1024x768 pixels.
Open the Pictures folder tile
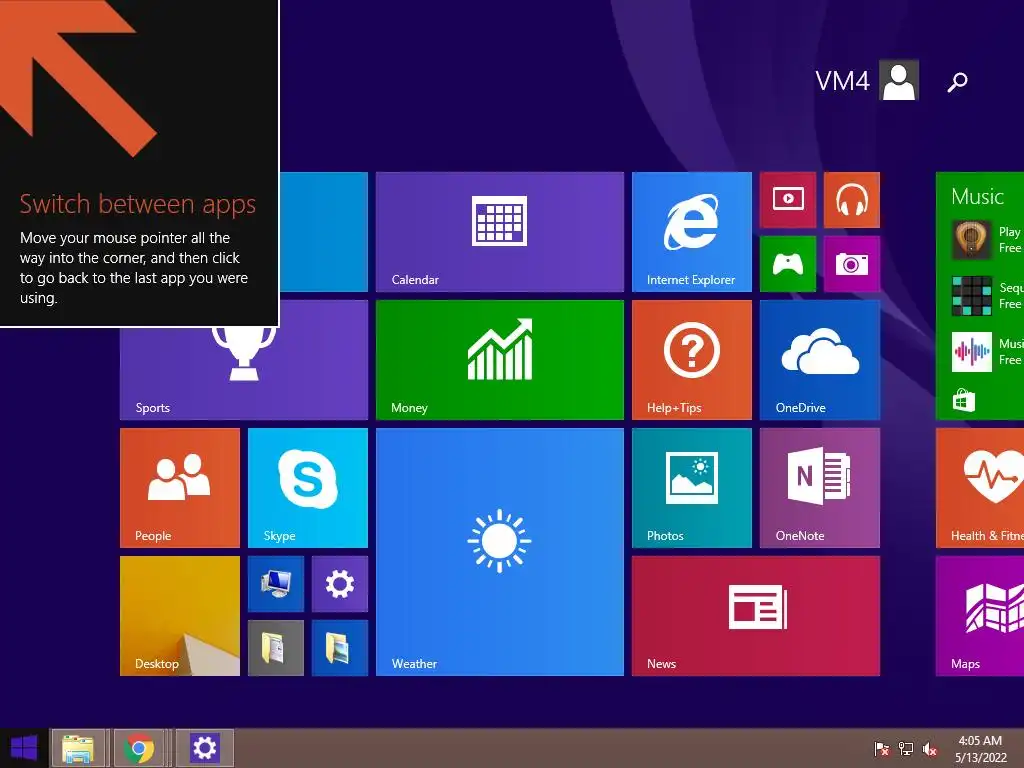[340, 648]
